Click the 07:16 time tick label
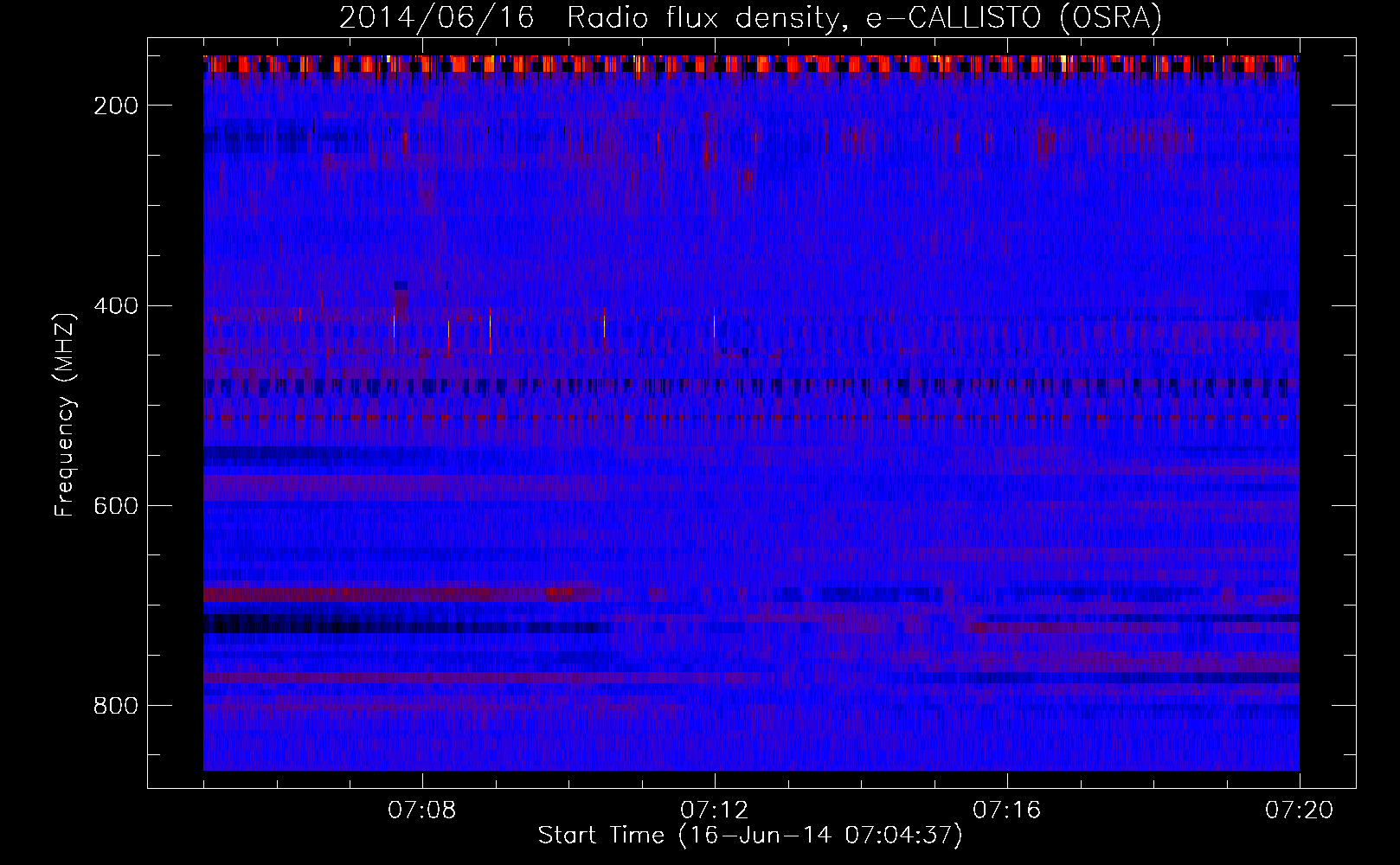 [x=1007, y=811]
